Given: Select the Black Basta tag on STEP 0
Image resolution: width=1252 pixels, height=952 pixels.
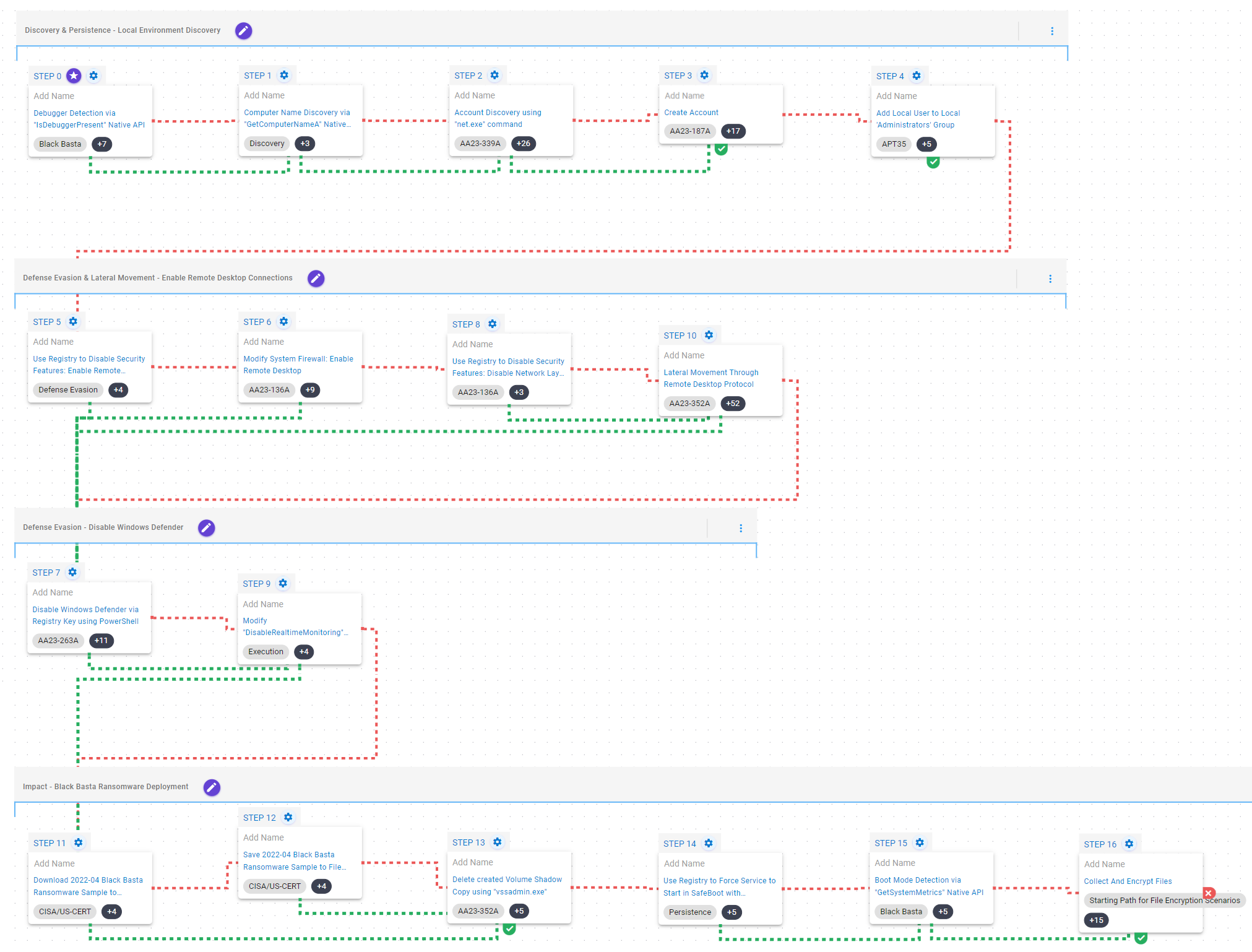Looking at the screenshot, I should pyautogui.click(x=60, y=144).
